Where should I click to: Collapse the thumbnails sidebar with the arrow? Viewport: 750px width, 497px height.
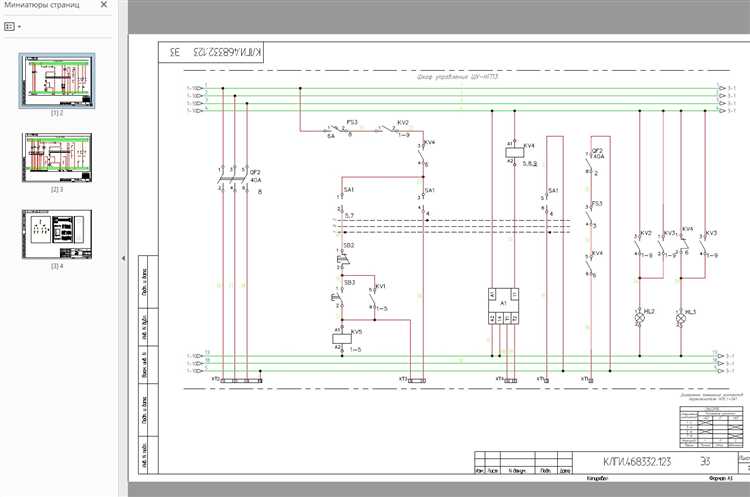point(123,258)
